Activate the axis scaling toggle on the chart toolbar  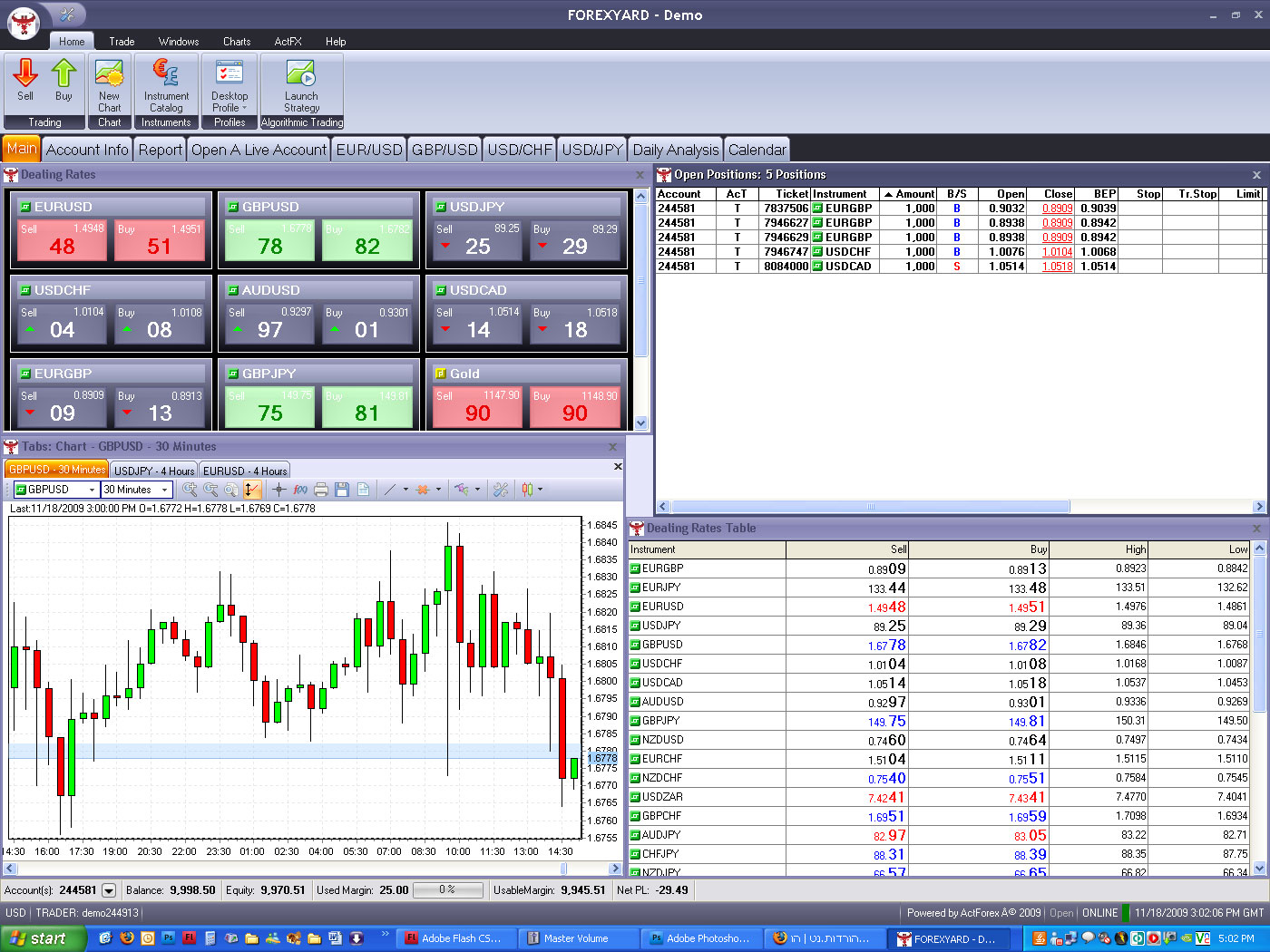click(252, 489)
